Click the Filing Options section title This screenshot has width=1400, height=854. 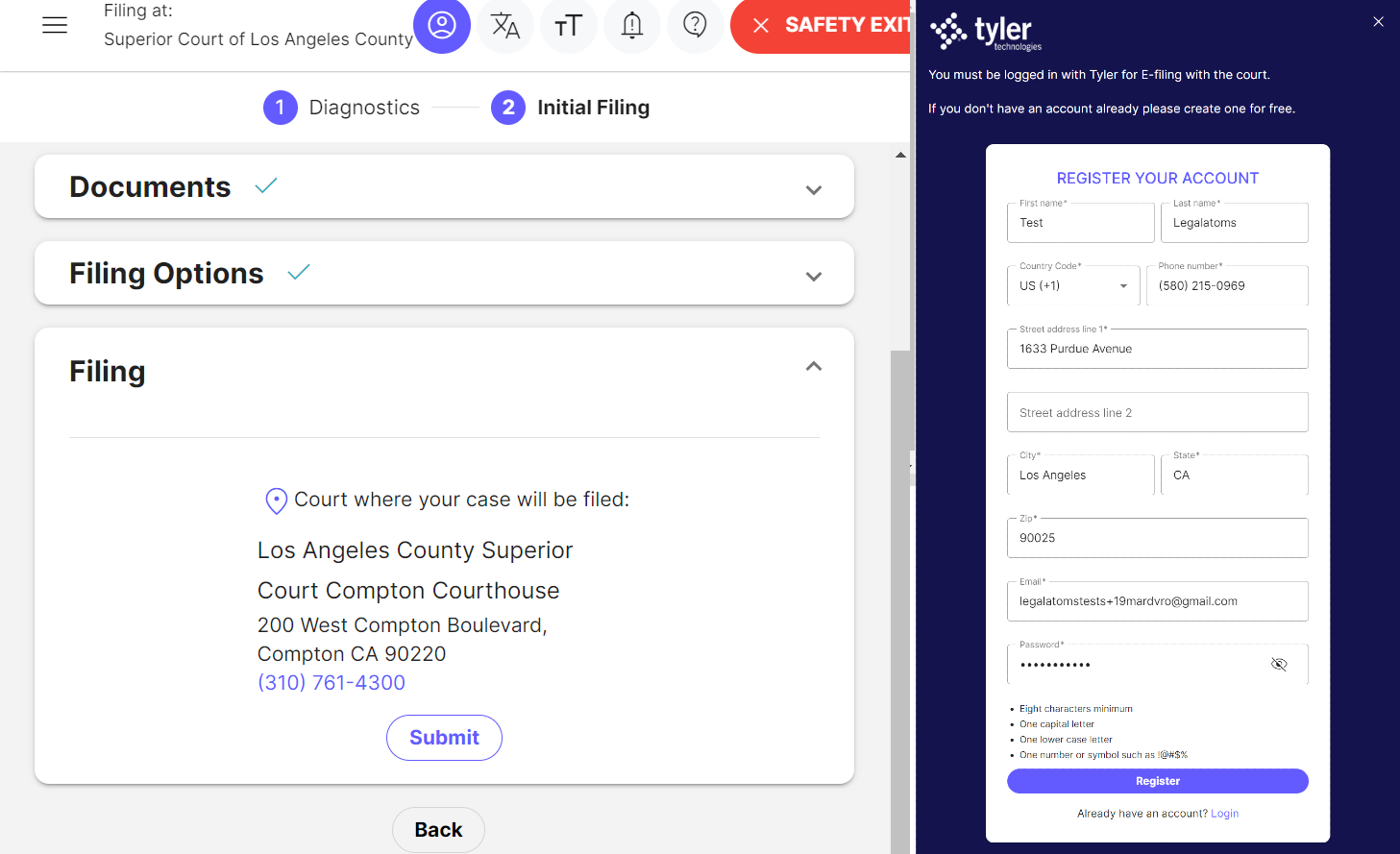tap(166, 274)
